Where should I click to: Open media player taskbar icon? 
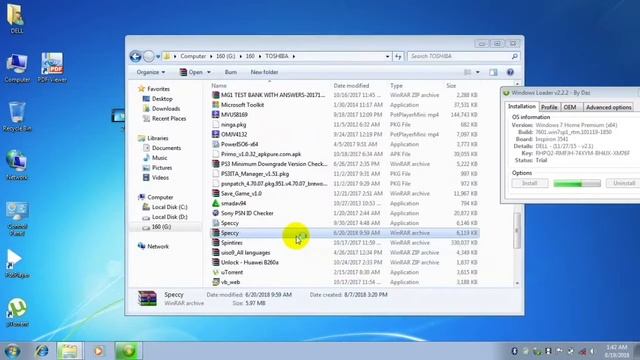coord(98,351)
